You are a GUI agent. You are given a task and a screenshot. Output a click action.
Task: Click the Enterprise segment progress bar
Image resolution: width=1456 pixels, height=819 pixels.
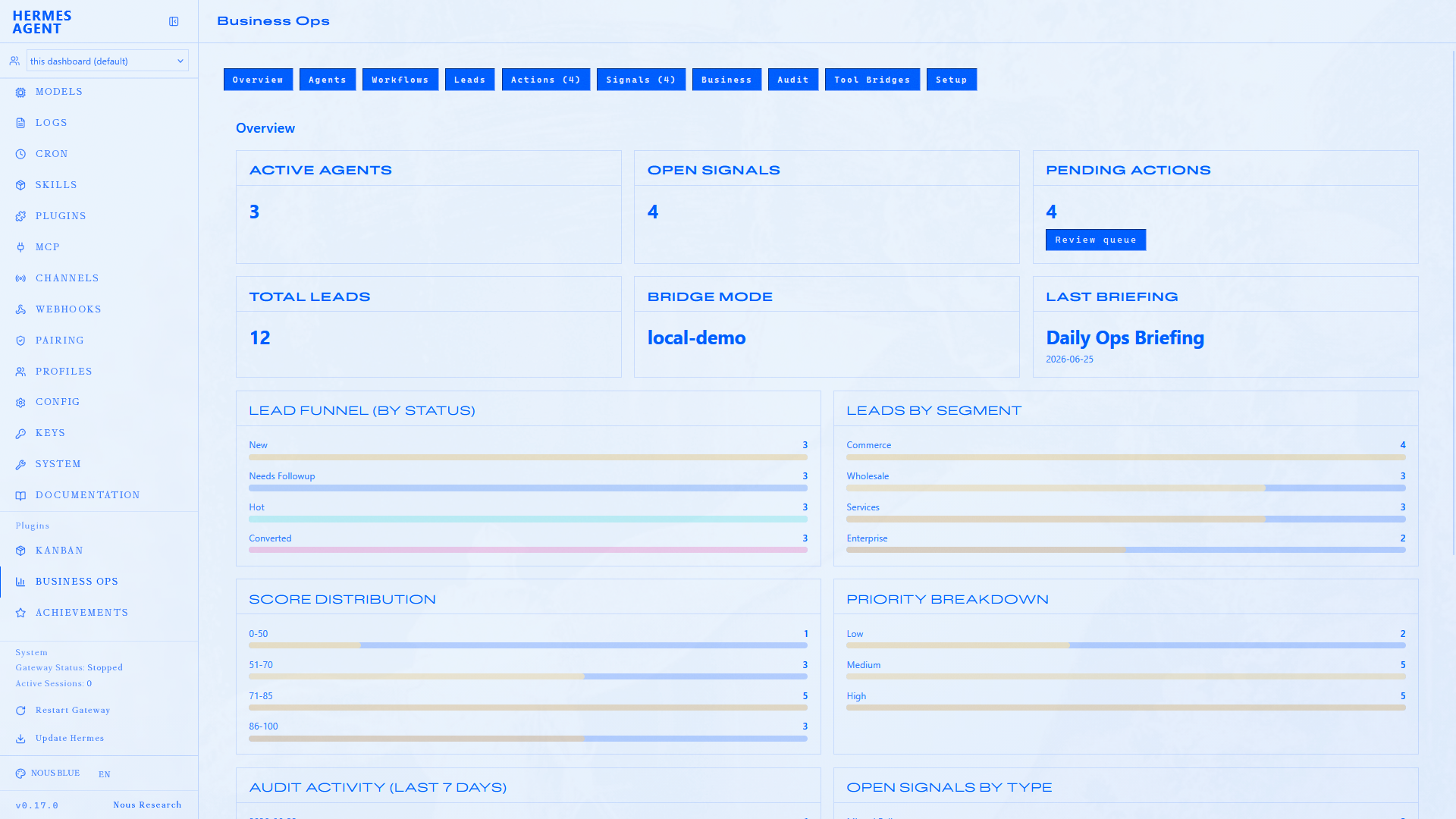pos(1125,550)
